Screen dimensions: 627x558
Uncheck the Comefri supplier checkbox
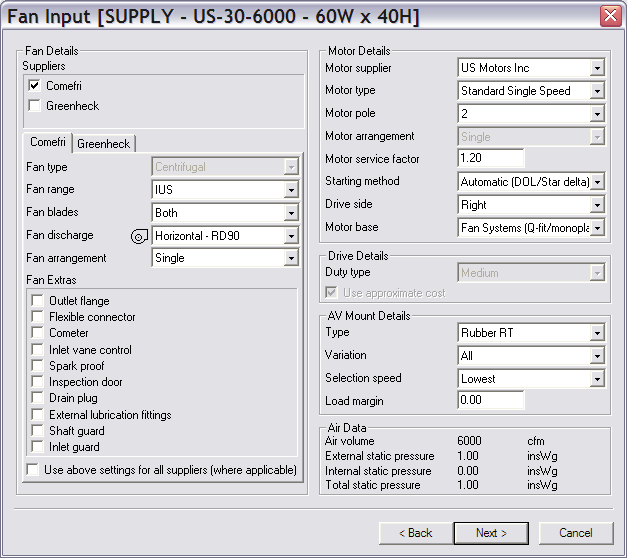click(35, 86)
